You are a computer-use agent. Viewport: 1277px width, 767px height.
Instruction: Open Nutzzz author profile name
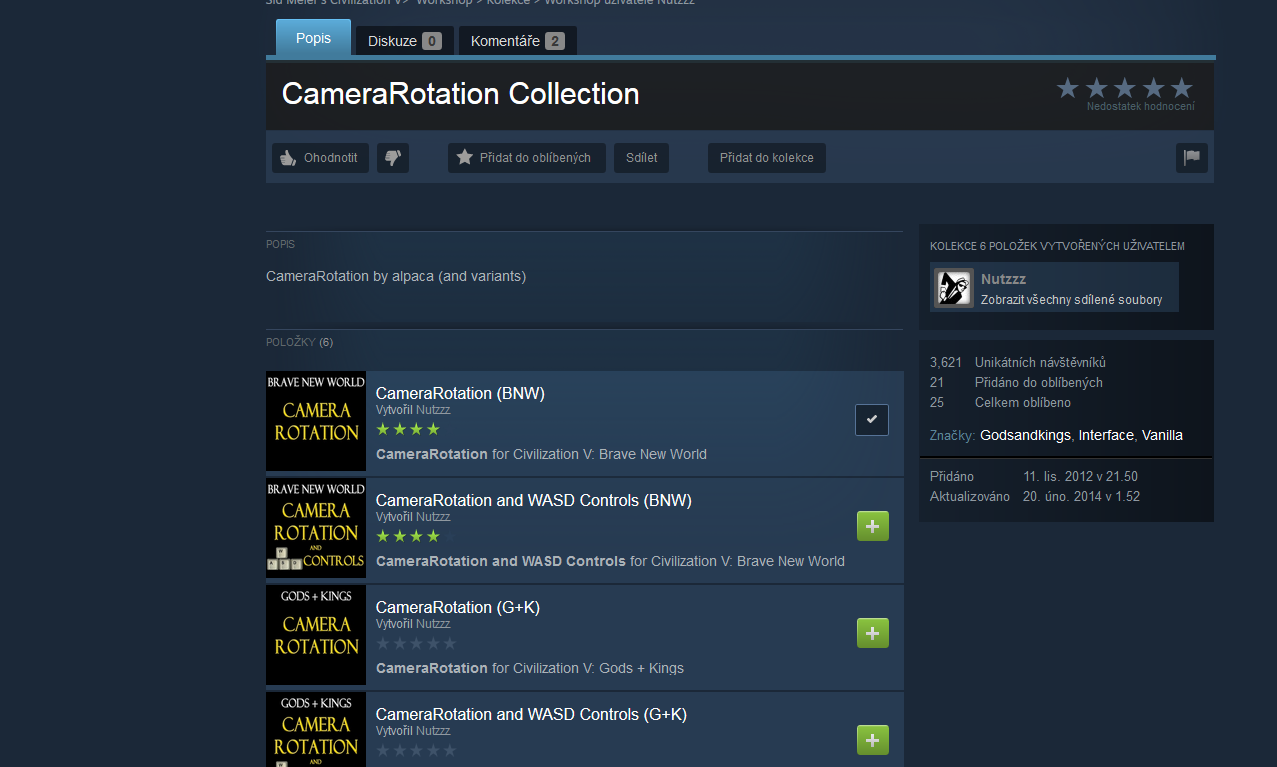(x=1004, y=279)
